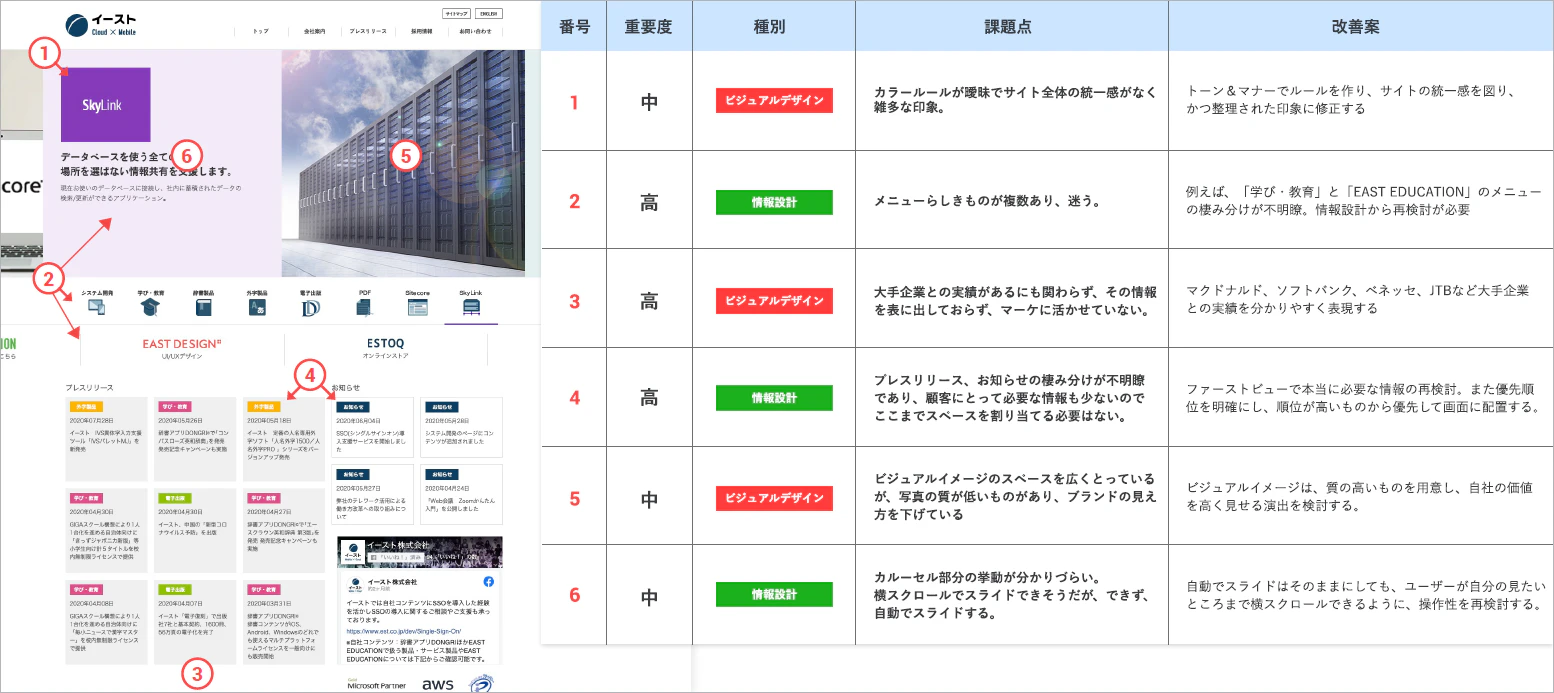This screenshot has height=693, width=1554.
Task: Open the 会社案内 nav item
Action: click(x=313, y=32)
